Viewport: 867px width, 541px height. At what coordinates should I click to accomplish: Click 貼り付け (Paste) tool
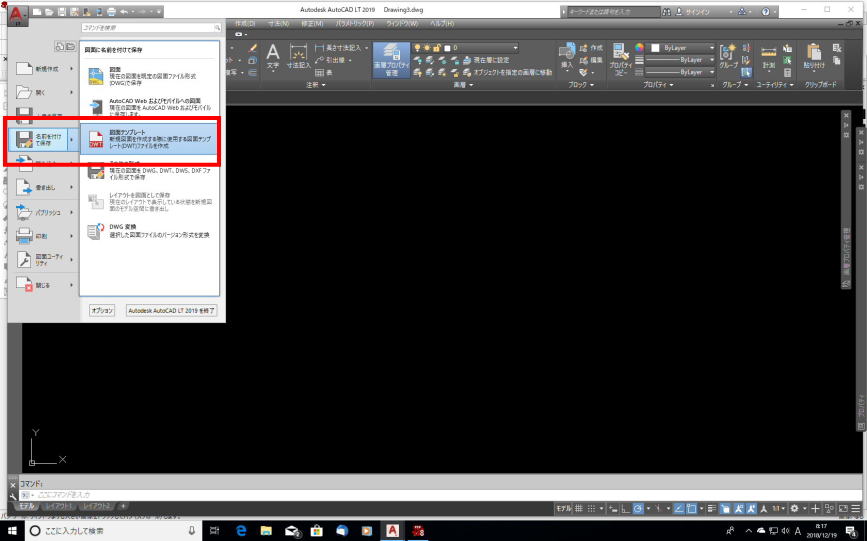(813, 57)
